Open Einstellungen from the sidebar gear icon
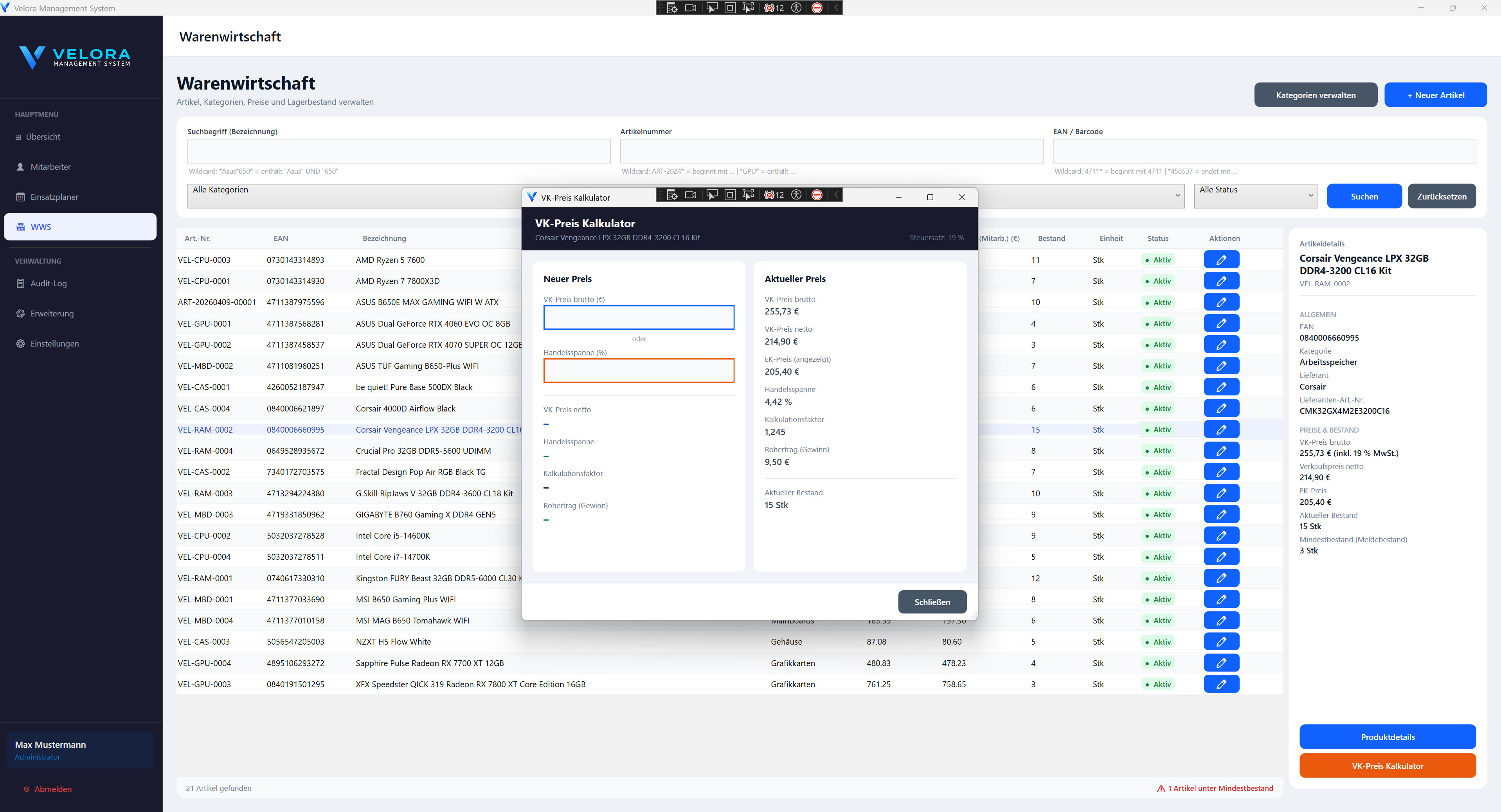The image size is (1501, 812). [x=20, y=344]
